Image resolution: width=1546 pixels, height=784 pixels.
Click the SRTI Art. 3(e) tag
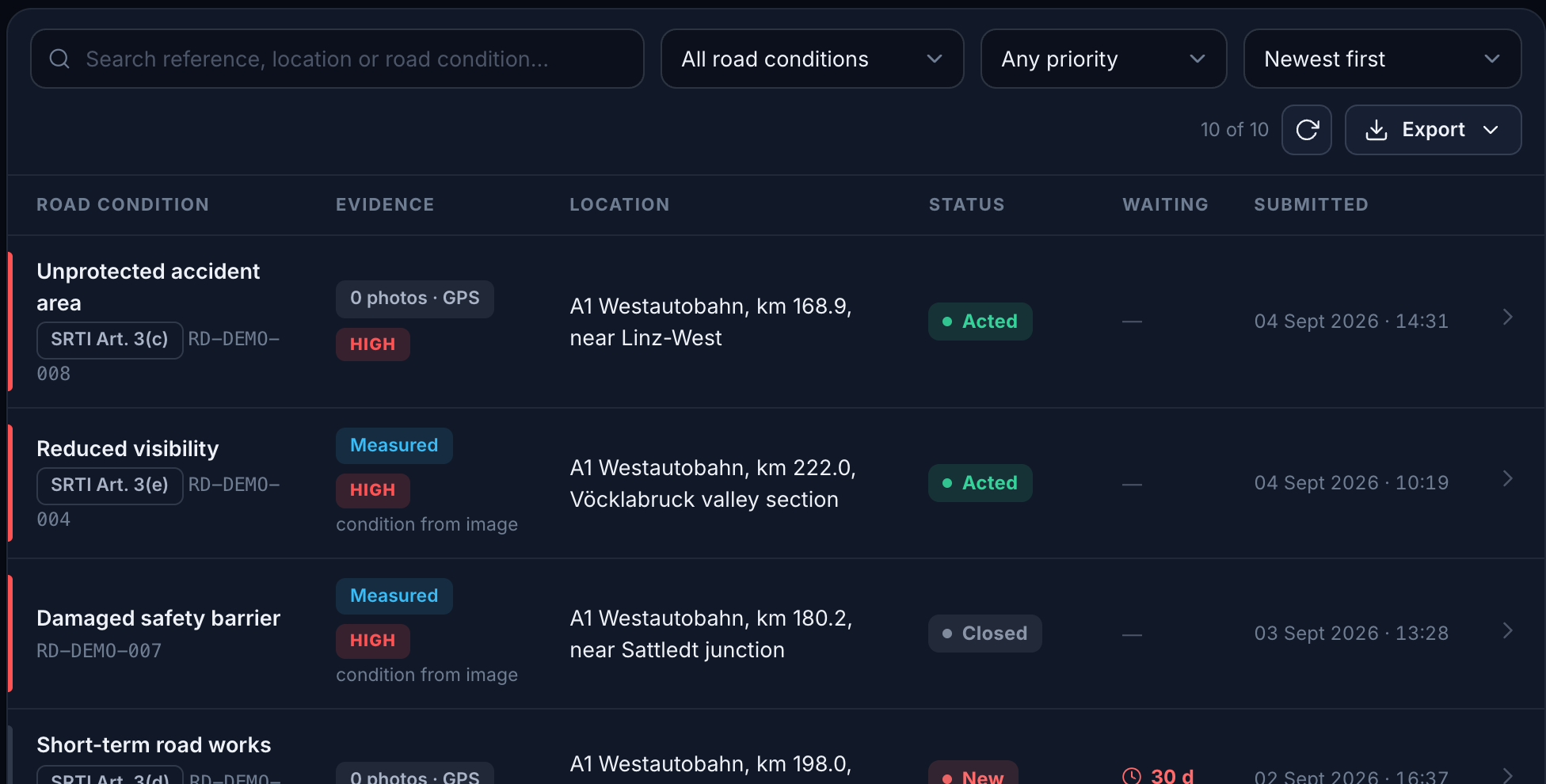pyautogui.click(x=110, y=485)
